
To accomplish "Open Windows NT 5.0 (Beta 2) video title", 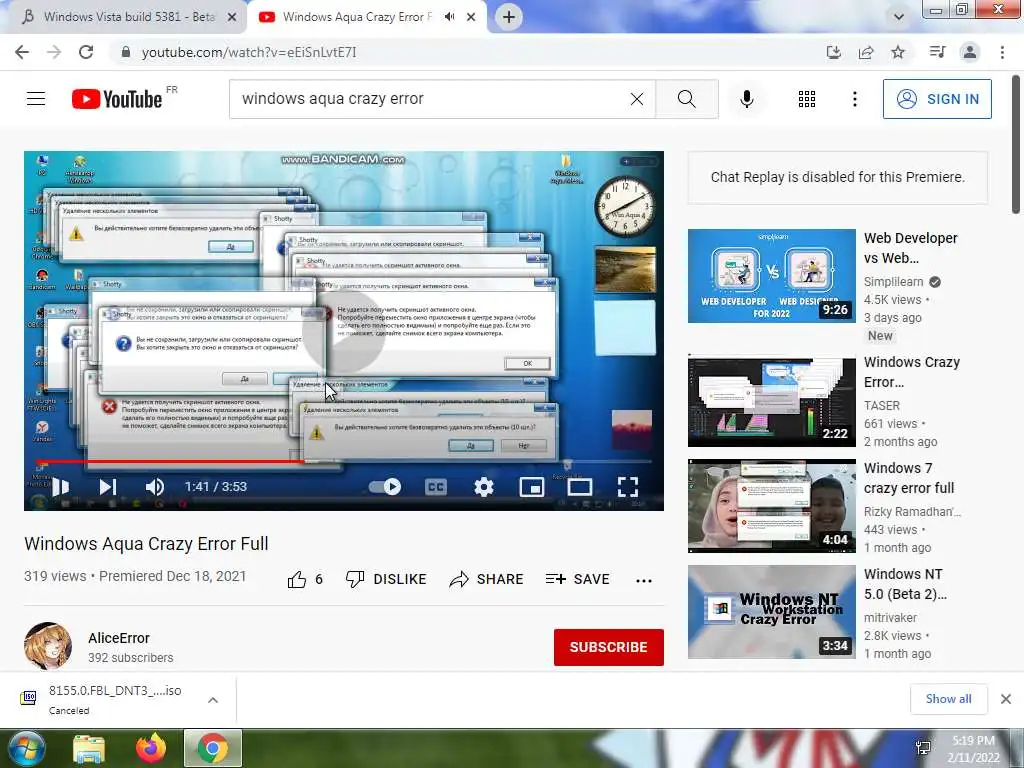I will point(905,584).
